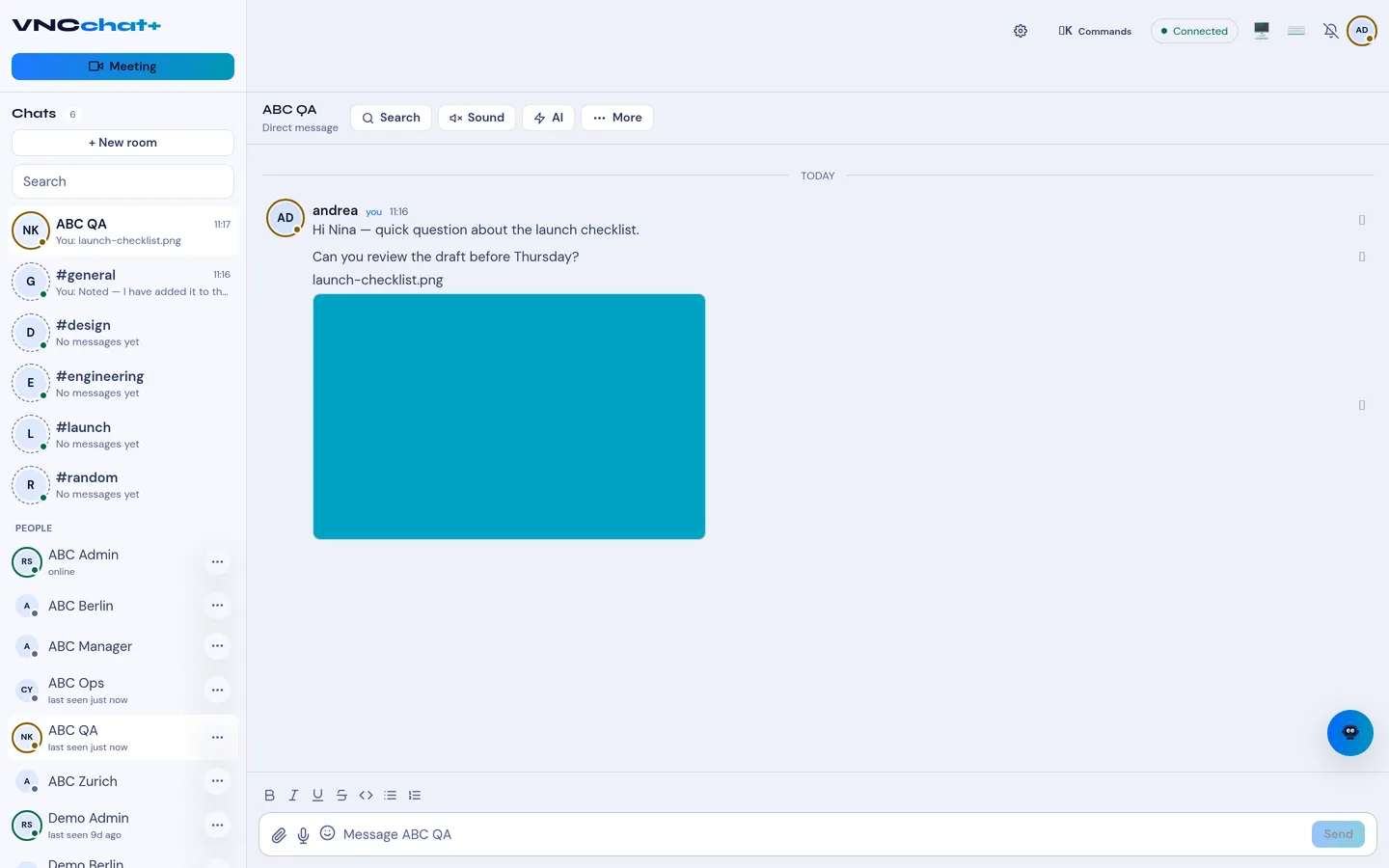Click the launch-checklist.png file name
The height and width of the screenshot is (868, 1389).
coord(378,280)
